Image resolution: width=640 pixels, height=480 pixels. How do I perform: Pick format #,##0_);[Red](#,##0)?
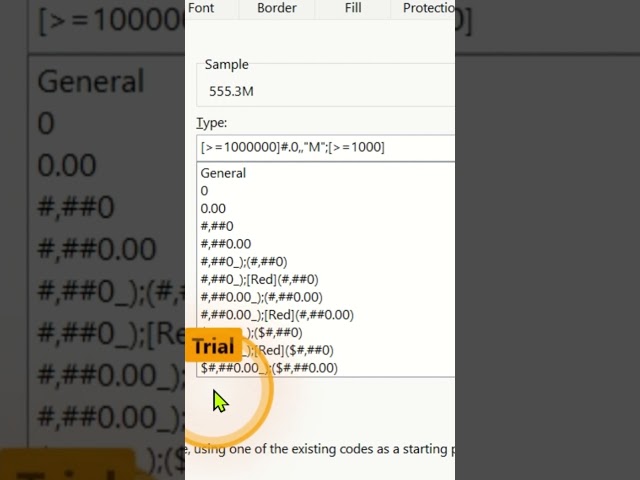(259, 279)
